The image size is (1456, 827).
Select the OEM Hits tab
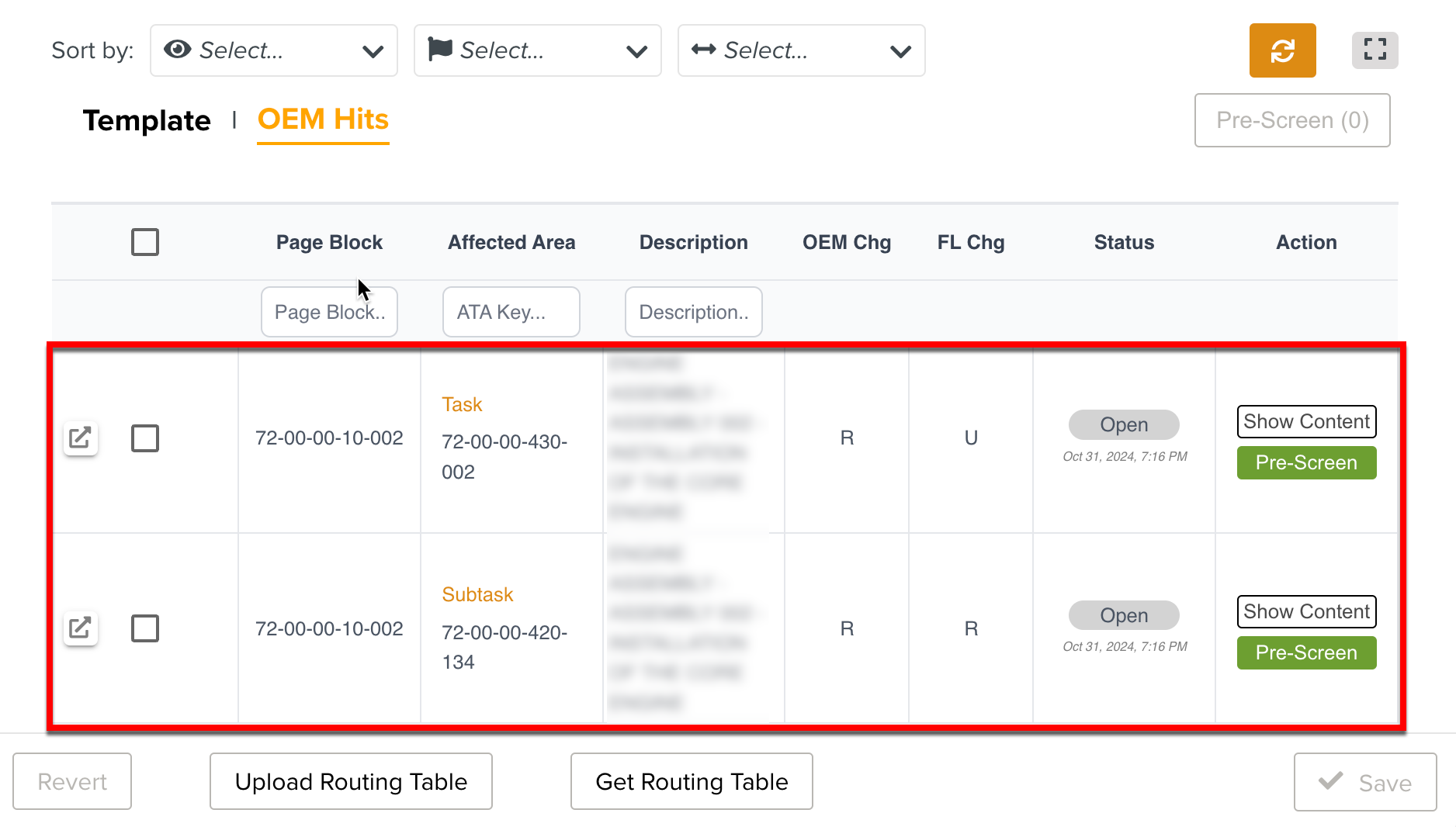point(323,119)
